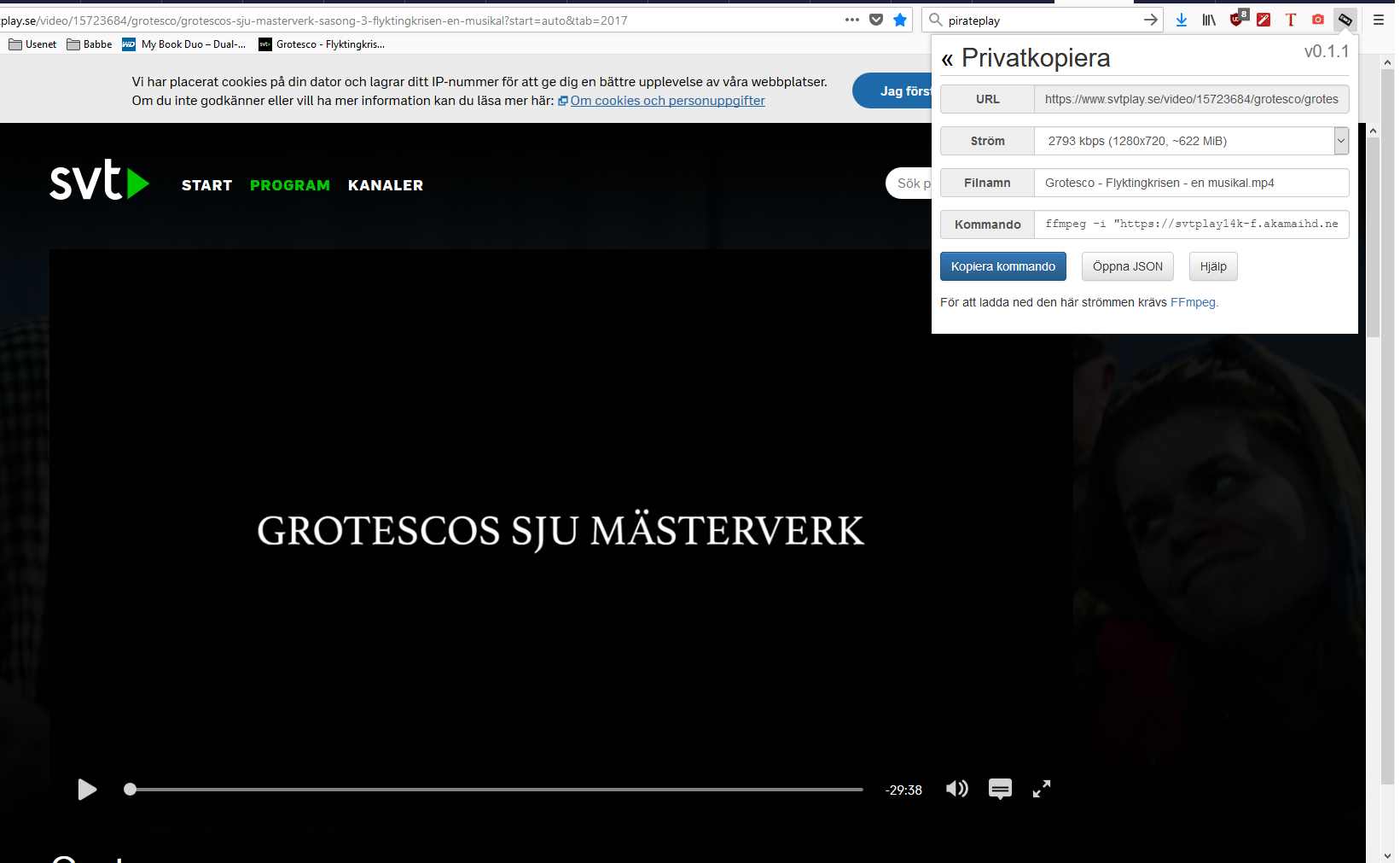Go to START in SVT navigation
The height and width of the screenshot is (863, 1400).
[x=206, y=185]
